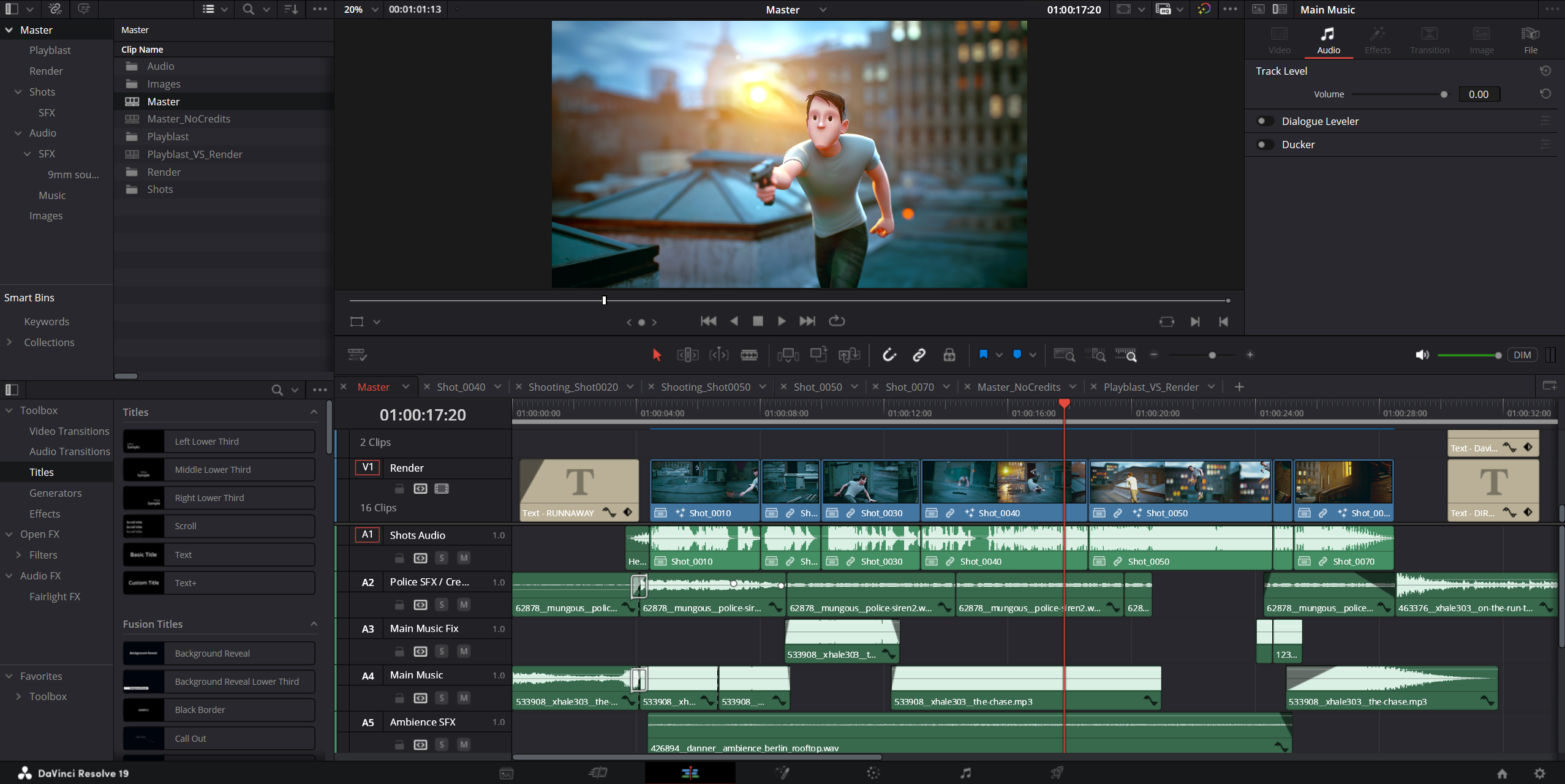Click the Text - RUNNAWAY title clip

pos(578,490)
